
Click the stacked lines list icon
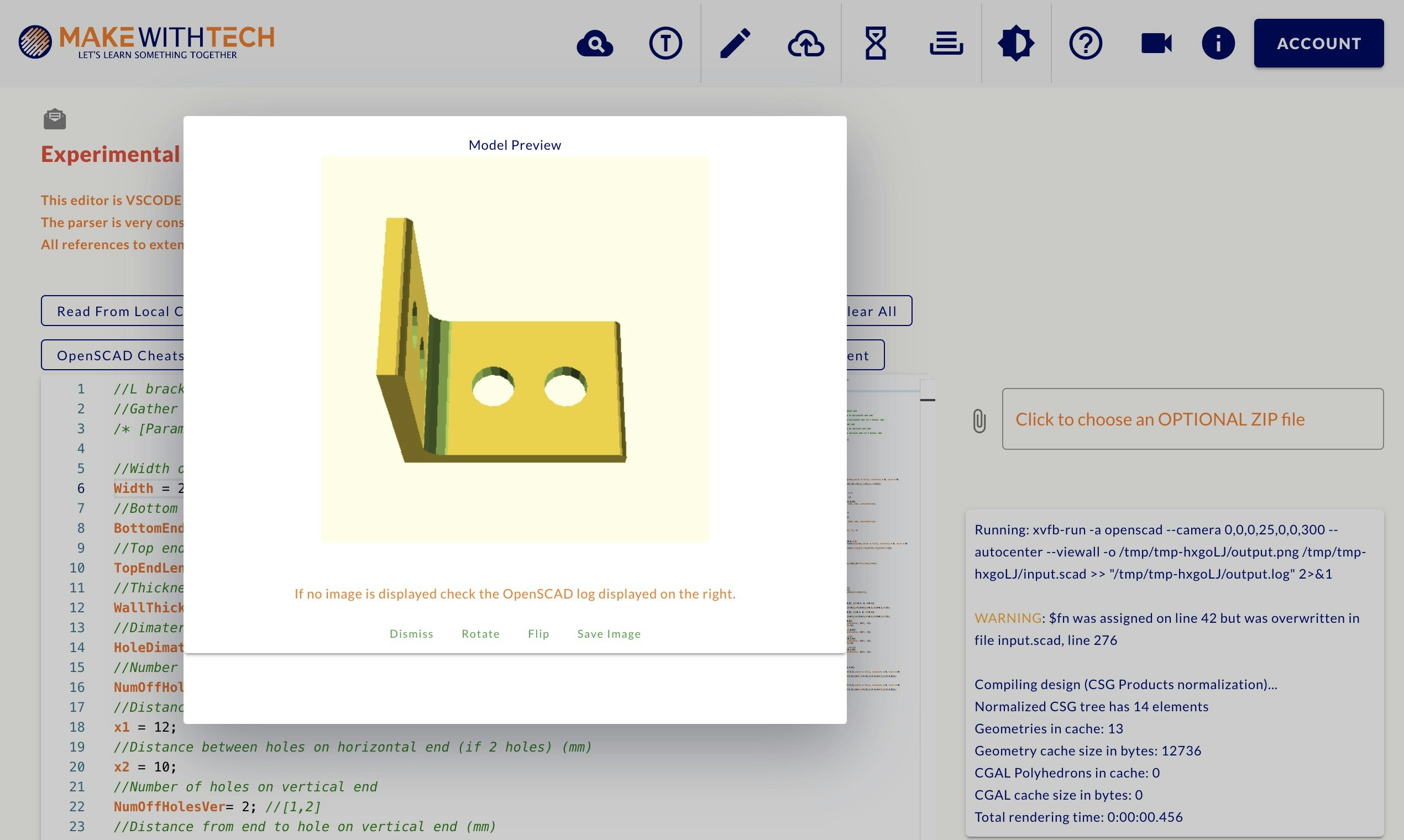(946, 44)
